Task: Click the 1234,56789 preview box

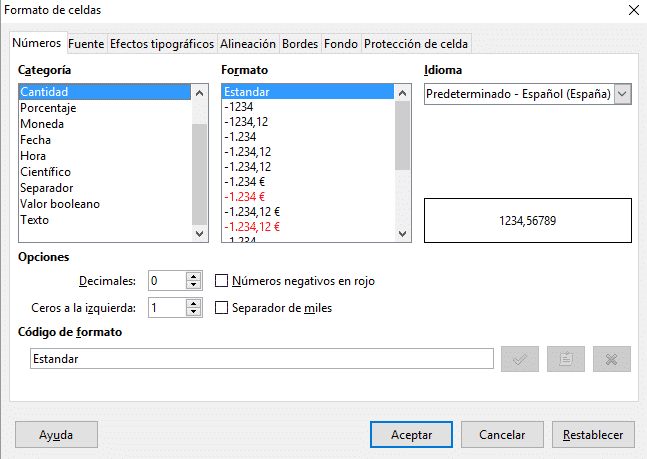Action: [528, 220]
